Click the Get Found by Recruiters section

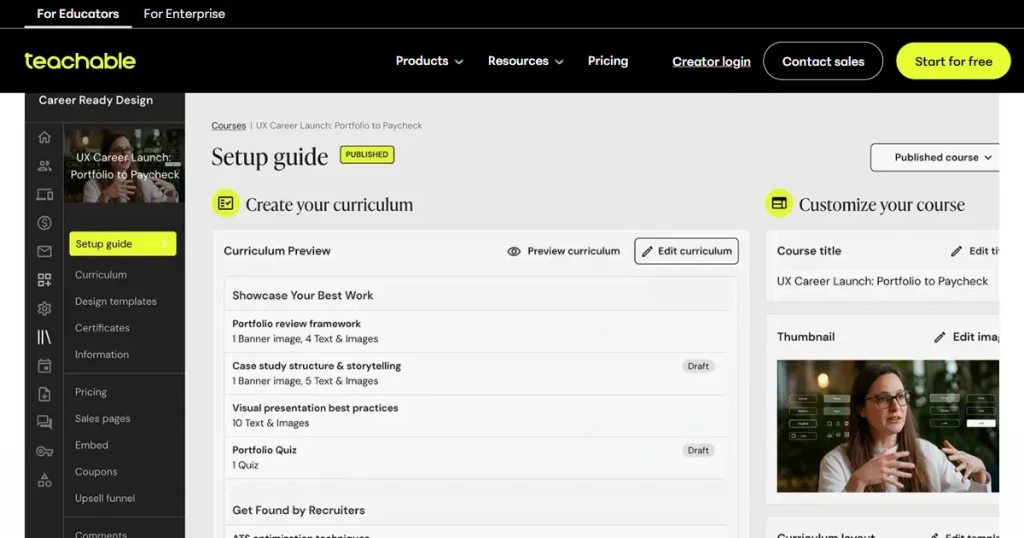pos(298,510)
